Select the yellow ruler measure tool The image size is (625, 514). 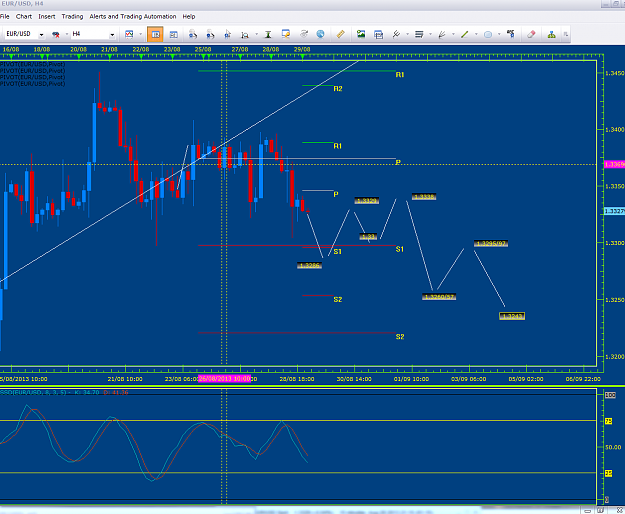[x=340, y=34]
